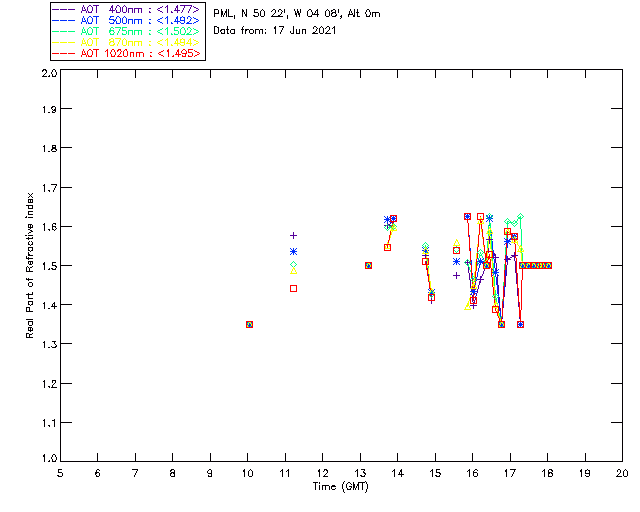This screenshot has height=512, width=640.
Task: Click x-axis tick label 7
Action: tap(135, 473)
